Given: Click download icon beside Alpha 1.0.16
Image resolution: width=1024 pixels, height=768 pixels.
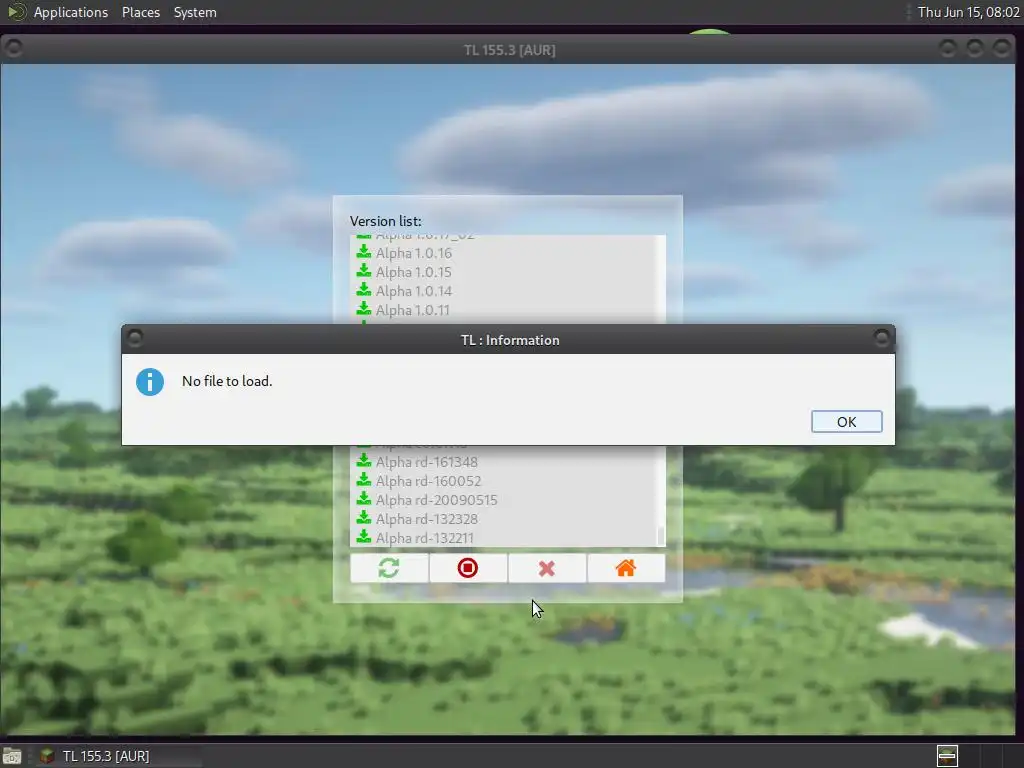Looking at the screenshot, I should click(364, 252).
